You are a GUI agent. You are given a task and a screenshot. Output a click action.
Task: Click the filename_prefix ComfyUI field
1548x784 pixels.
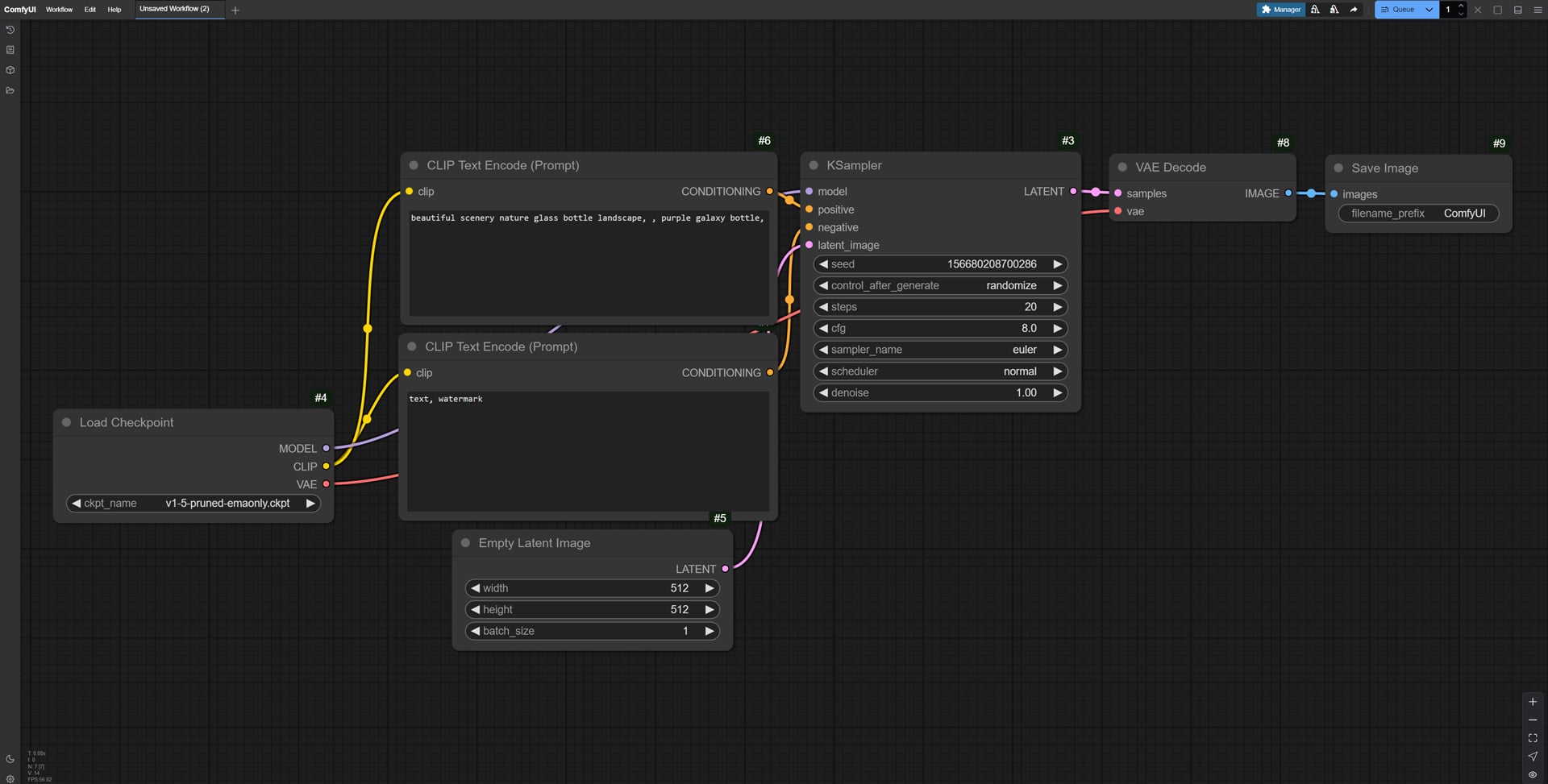[x=1418, y=214]
